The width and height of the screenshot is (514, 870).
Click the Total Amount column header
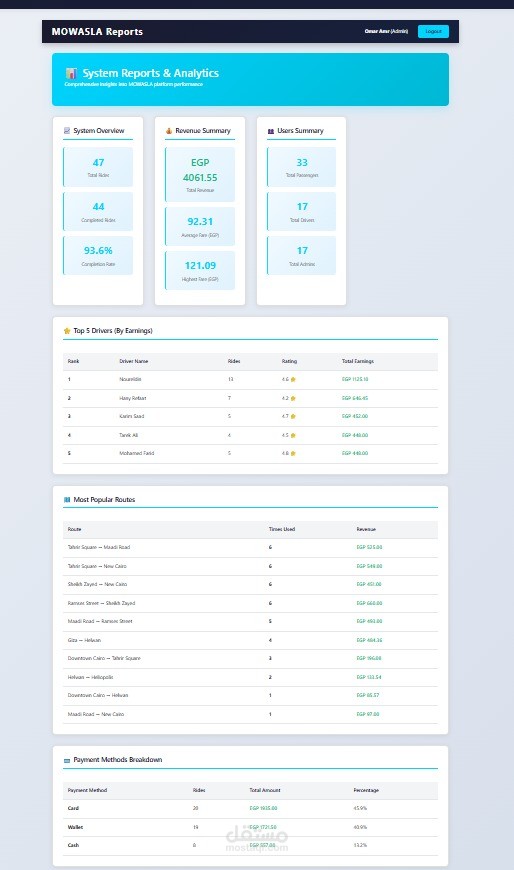[265, 790]
